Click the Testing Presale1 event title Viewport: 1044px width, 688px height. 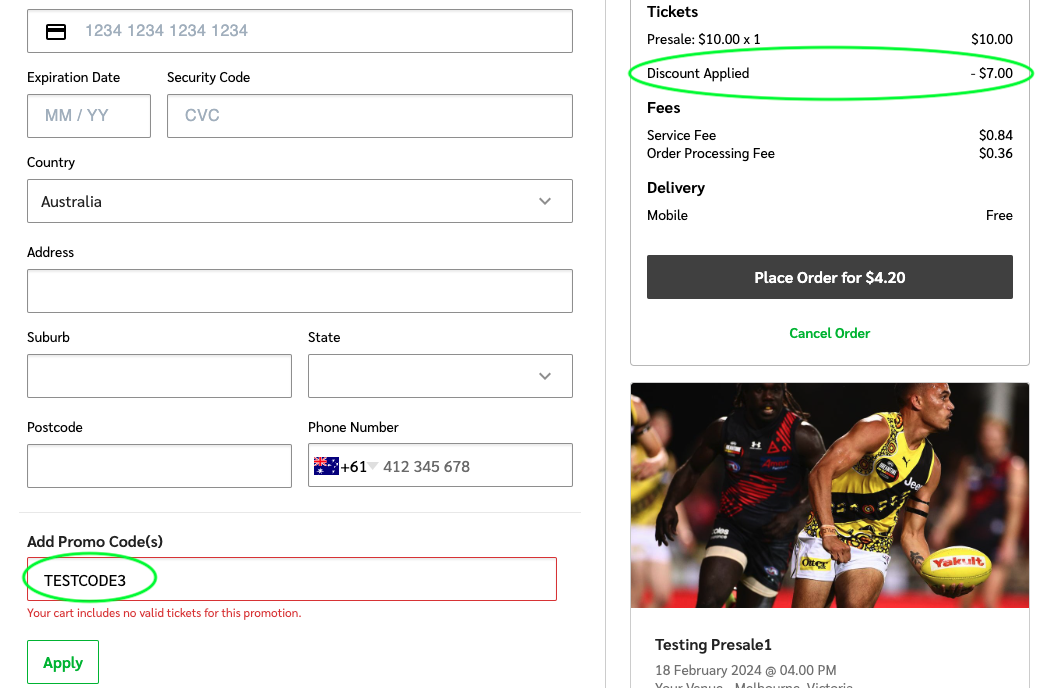point(713,645)
